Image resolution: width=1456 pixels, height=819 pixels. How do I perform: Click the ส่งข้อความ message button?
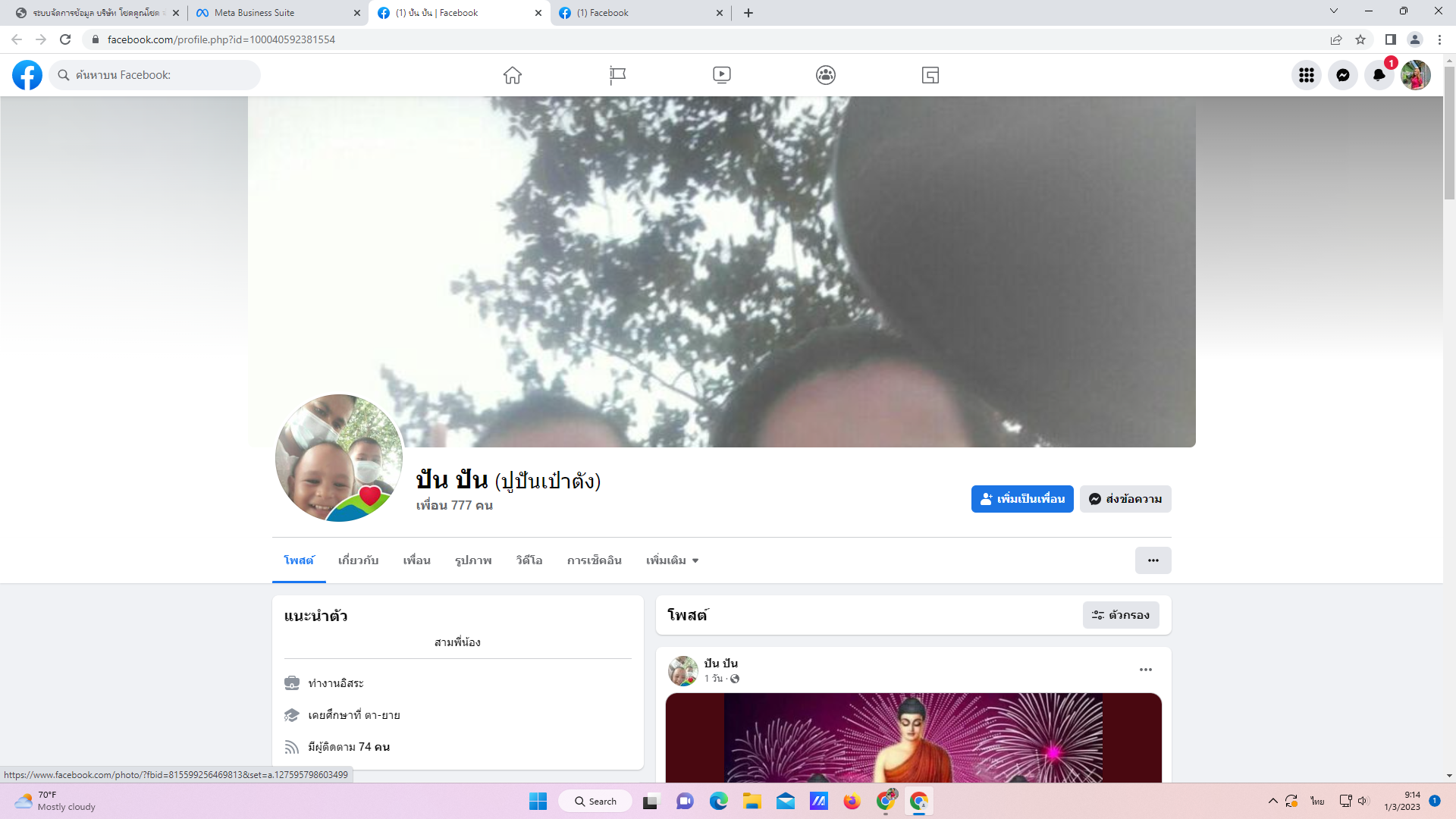[x=1125, y=499]
